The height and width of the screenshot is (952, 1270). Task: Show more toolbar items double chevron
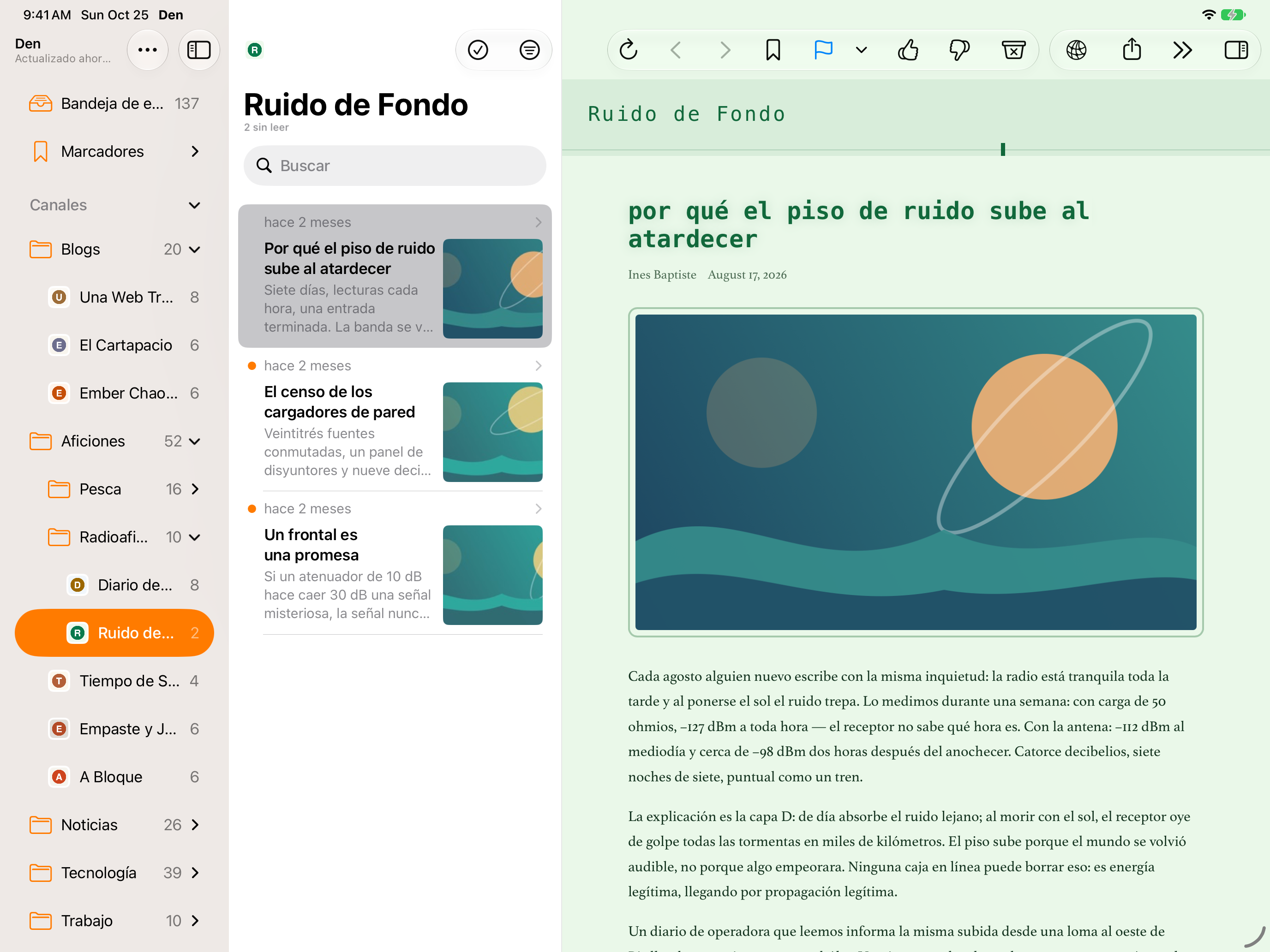coord(1183,50)
